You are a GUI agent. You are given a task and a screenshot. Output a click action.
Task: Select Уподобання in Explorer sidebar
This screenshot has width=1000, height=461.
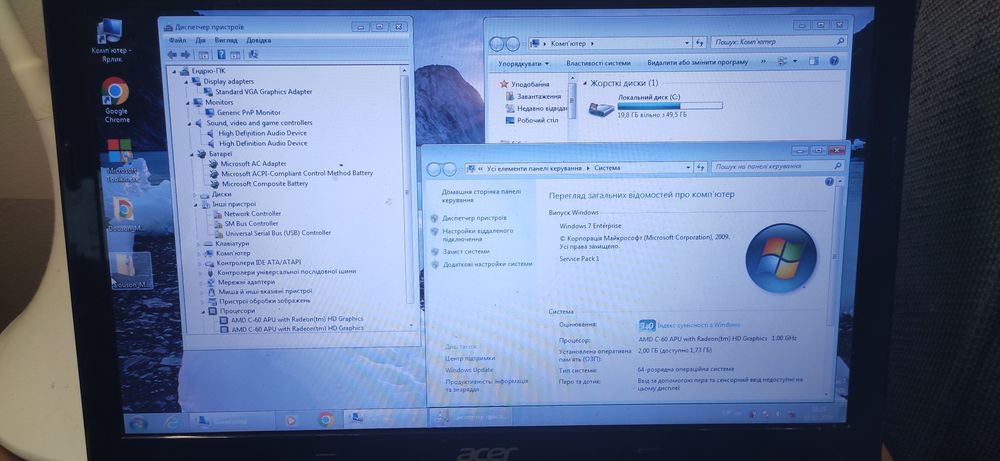point(524,84)
